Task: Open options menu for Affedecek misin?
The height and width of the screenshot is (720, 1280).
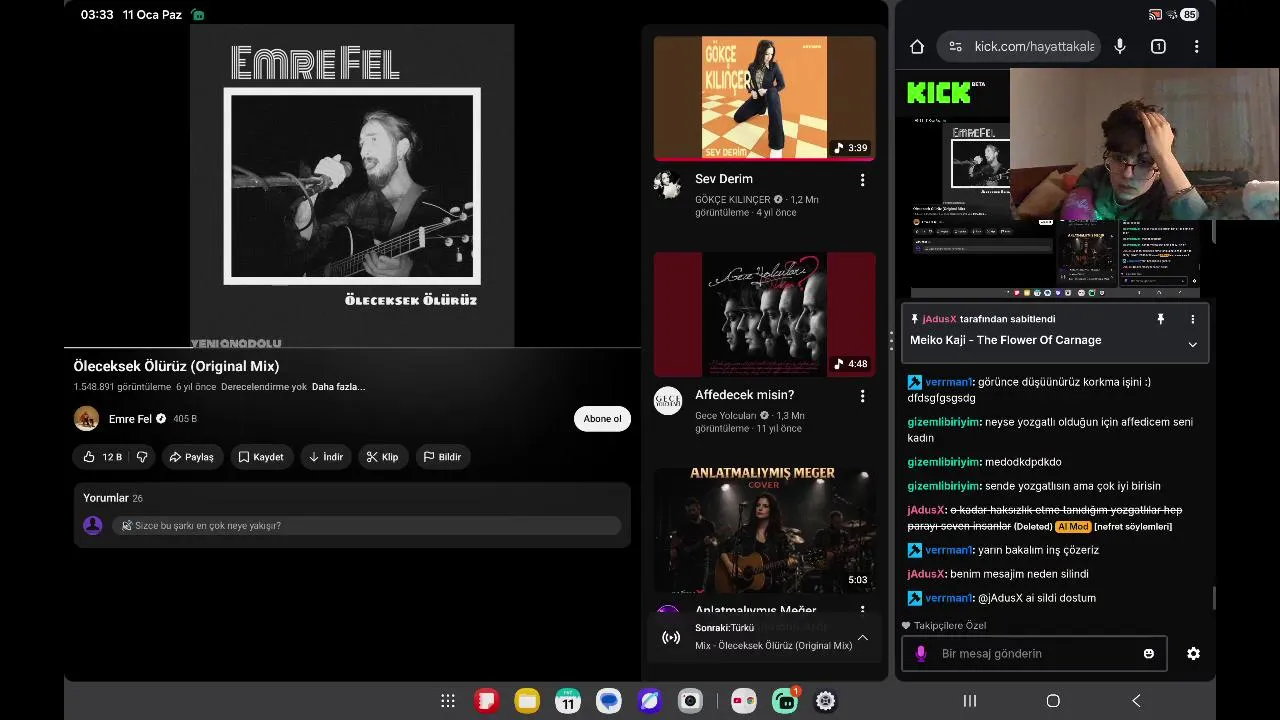Action: (x=862, y=396)
